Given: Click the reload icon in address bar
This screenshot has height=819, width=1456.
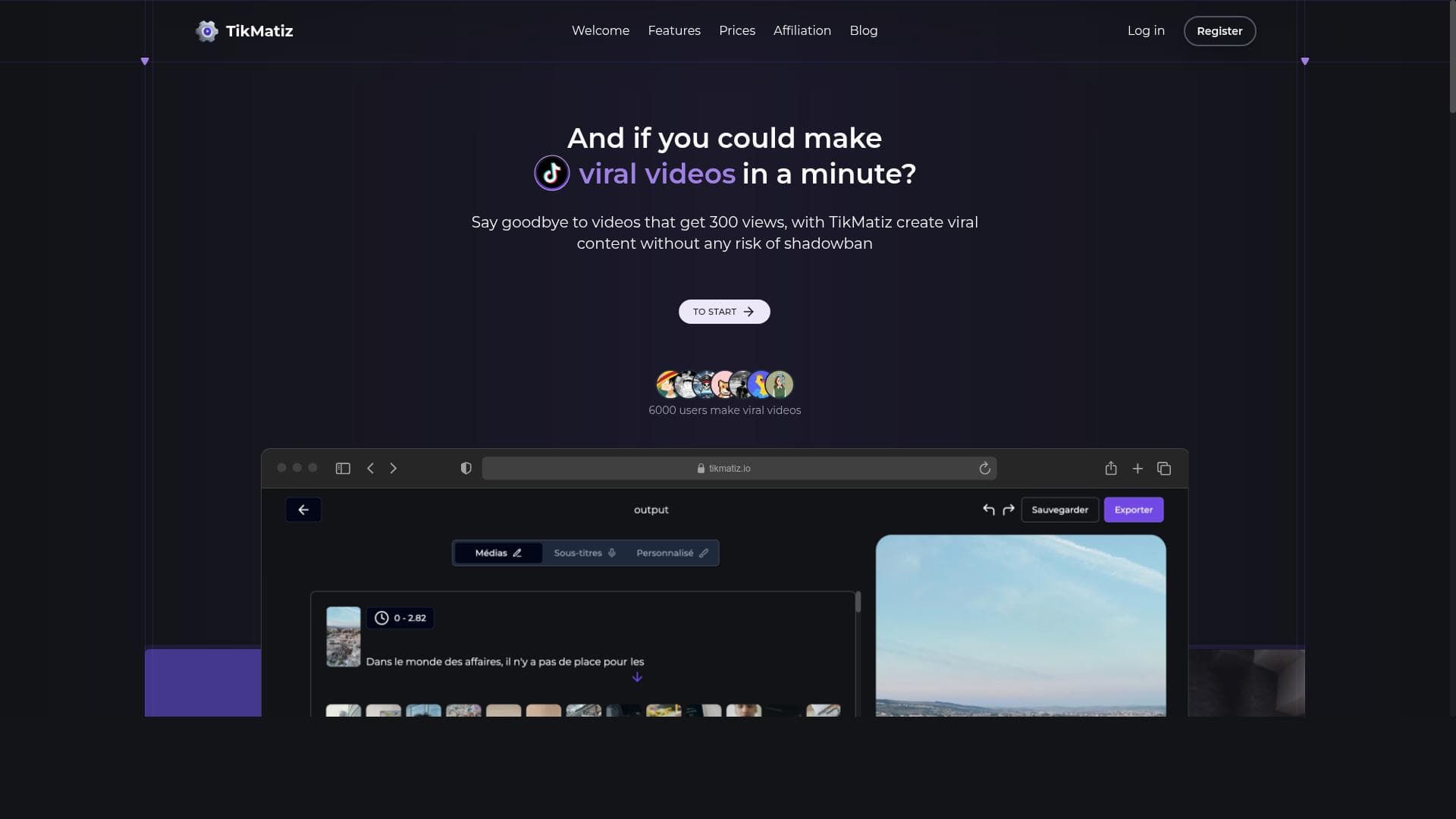Looking at the screenshot, I should (x=984, y=469).
